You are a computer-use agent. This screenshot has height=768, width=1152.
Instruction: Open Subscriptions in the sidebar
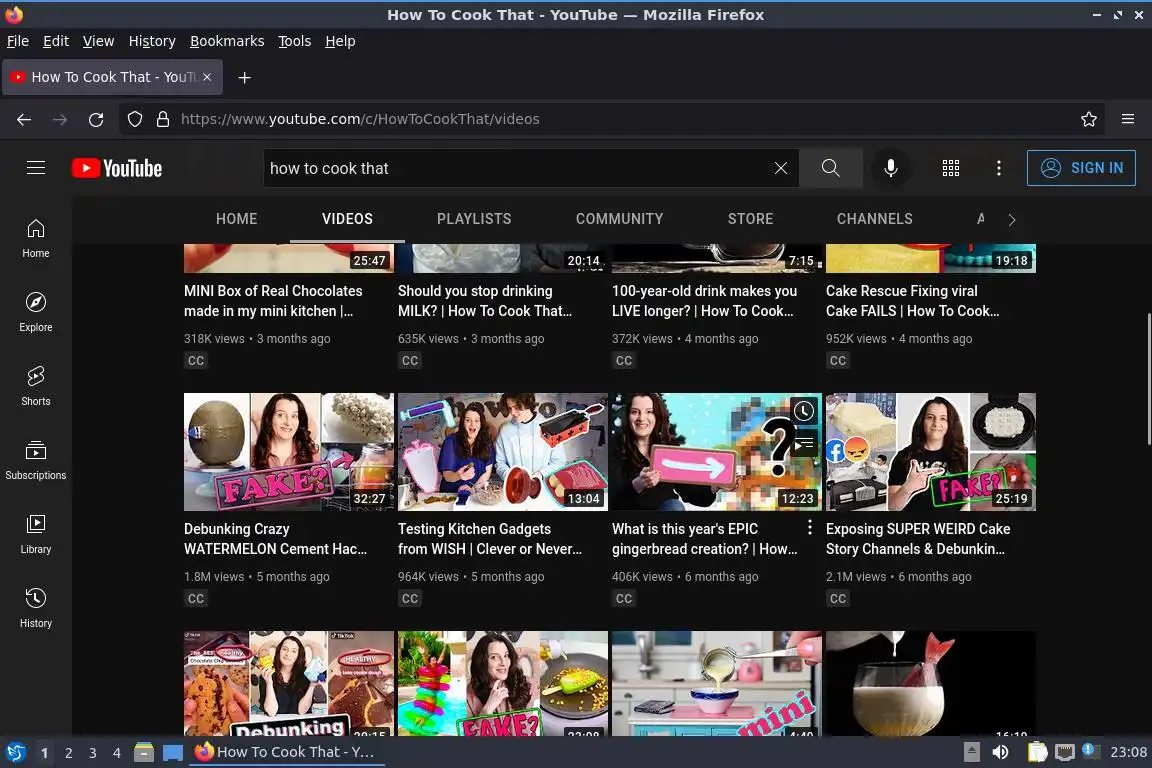35,461
